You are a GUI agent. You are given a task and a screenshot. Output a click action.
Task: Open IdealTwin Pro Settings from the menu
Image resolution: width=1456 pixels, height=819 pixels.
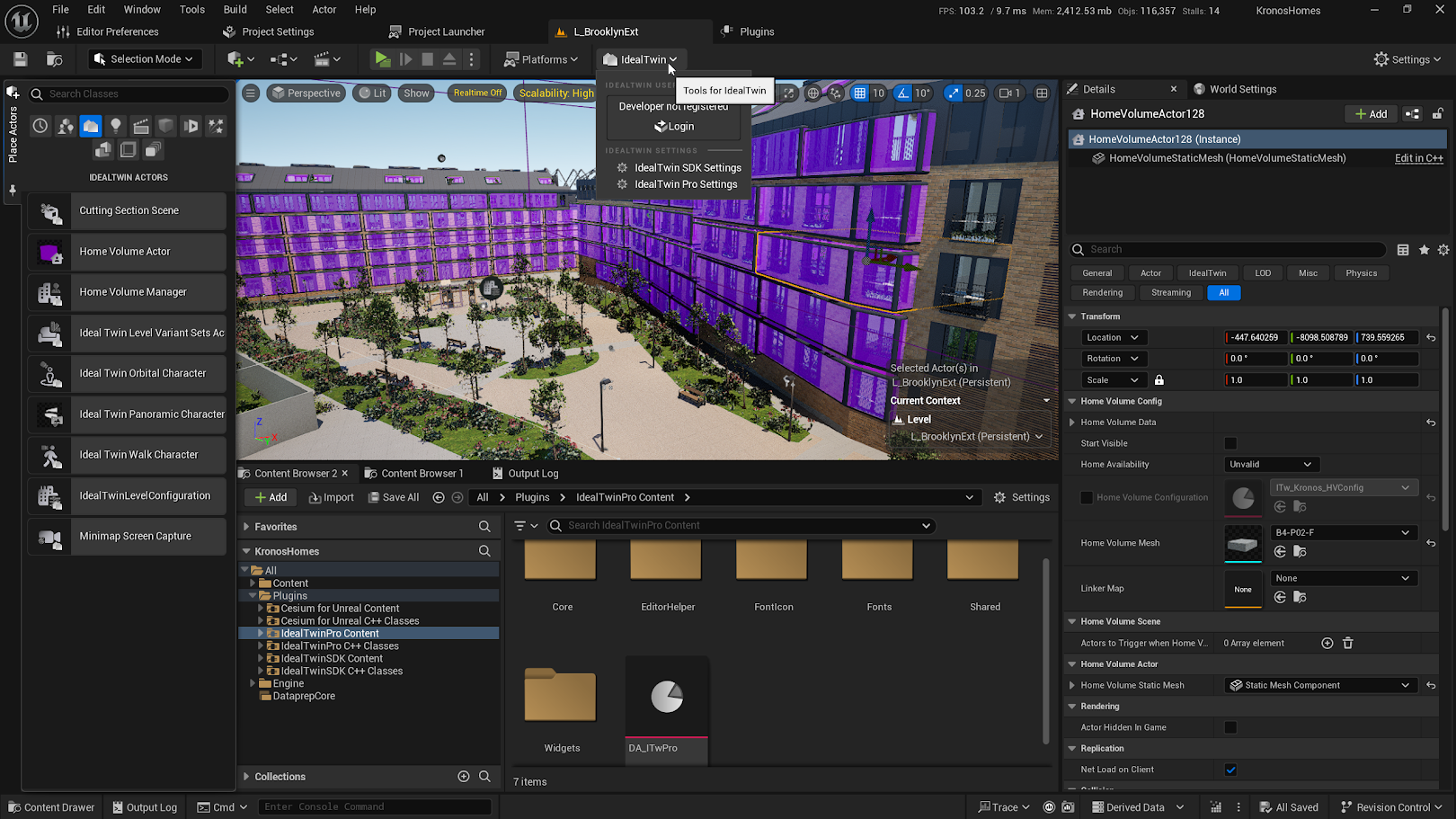pyautogui.click(x=678, y=184)
